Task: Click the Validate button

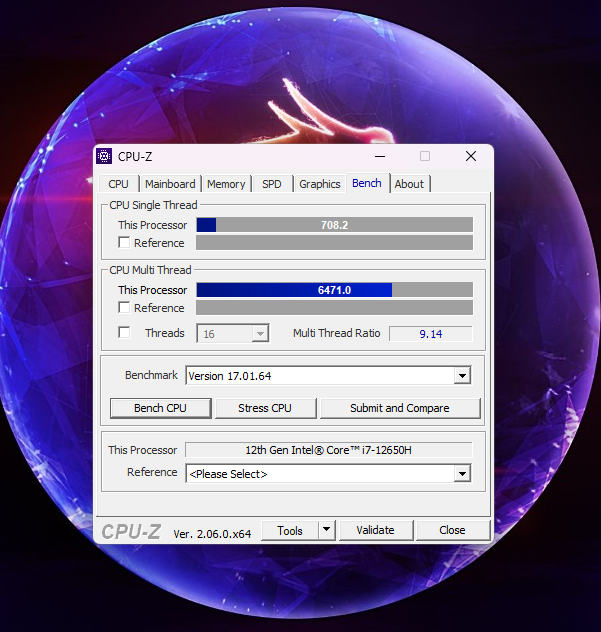Action: (x=376, y=530)
